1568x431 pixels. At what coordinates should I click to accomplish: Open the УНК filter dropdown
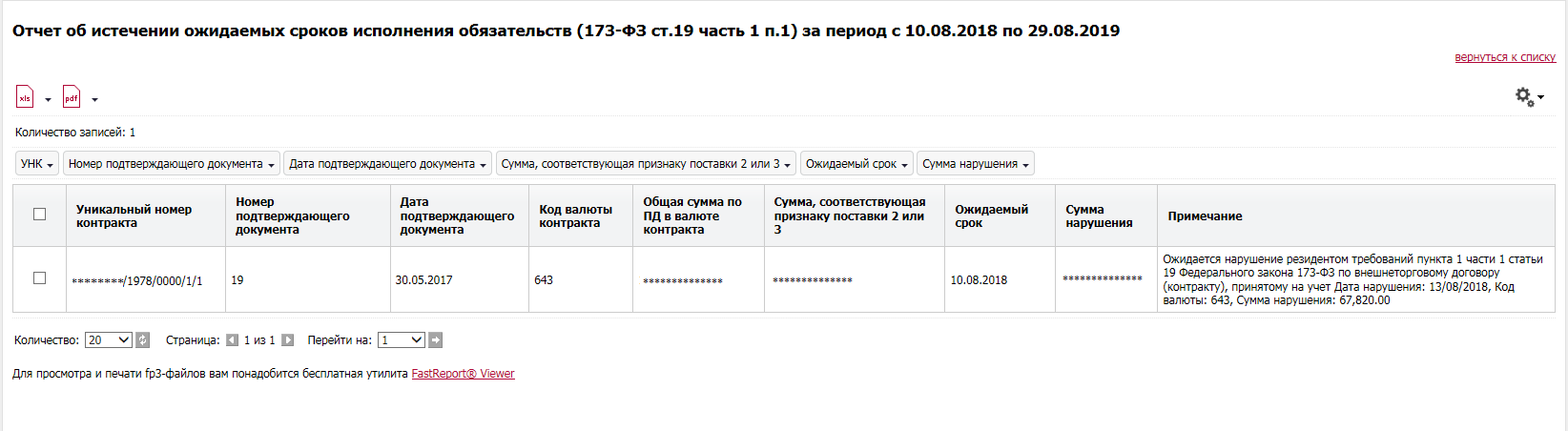click(x=37, y=164)
